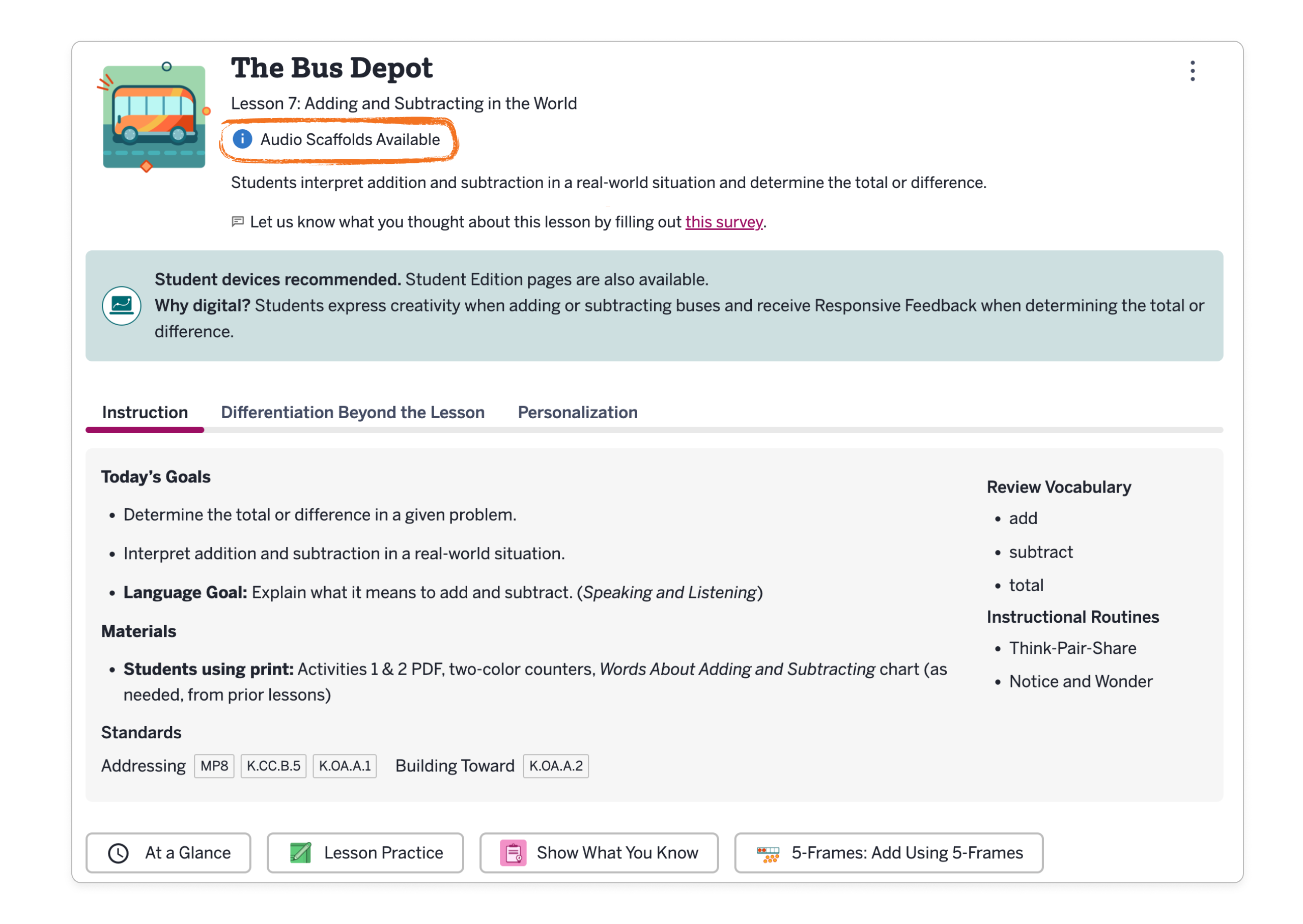This screenshot has height=924, width=1303.
Task: Click the pink clipboard Show What You Know icon
Action: [x=513, y=853]
